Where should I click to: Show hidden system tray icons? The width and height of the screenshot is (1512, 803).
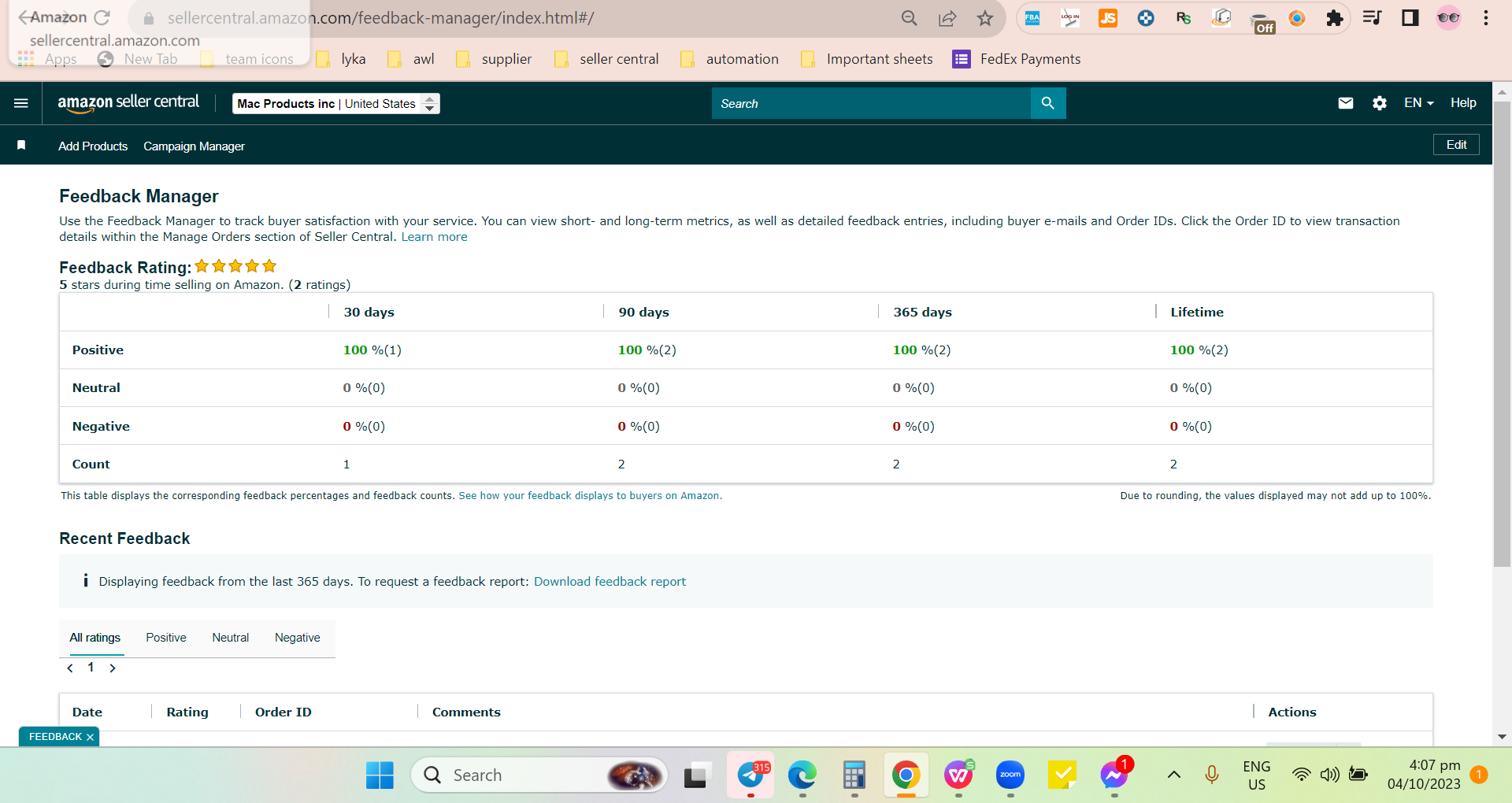(x=1173, y=775)
